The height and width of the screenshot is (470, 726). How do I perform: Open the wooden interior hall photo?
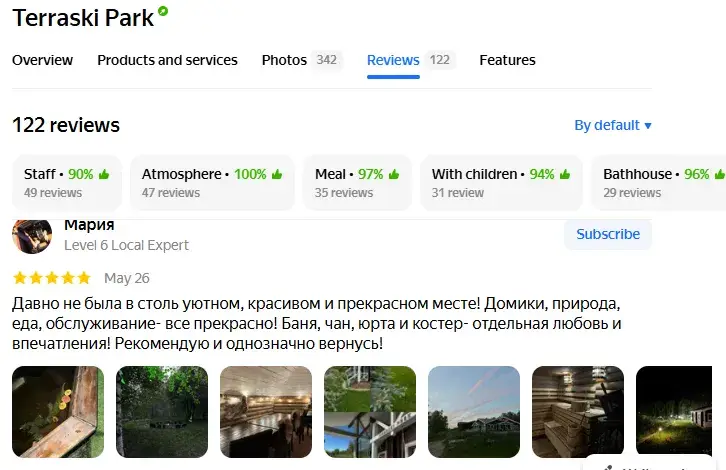tap(266, 412)
